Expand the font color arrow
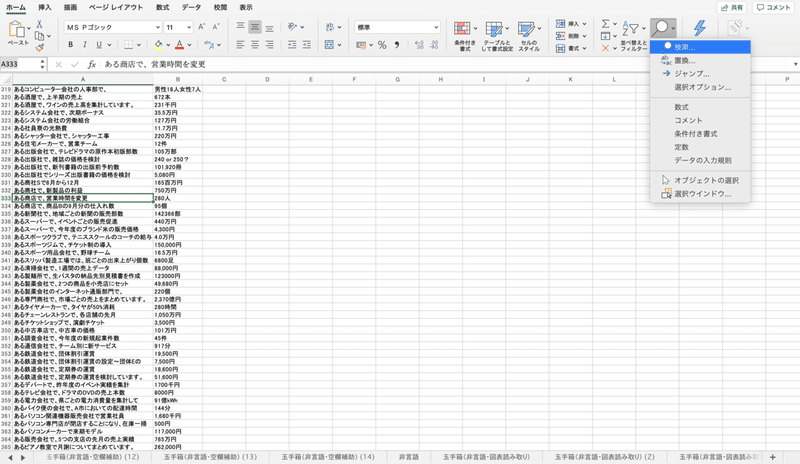This screenshot has height=464, width=800. click(x=189, y=45)
